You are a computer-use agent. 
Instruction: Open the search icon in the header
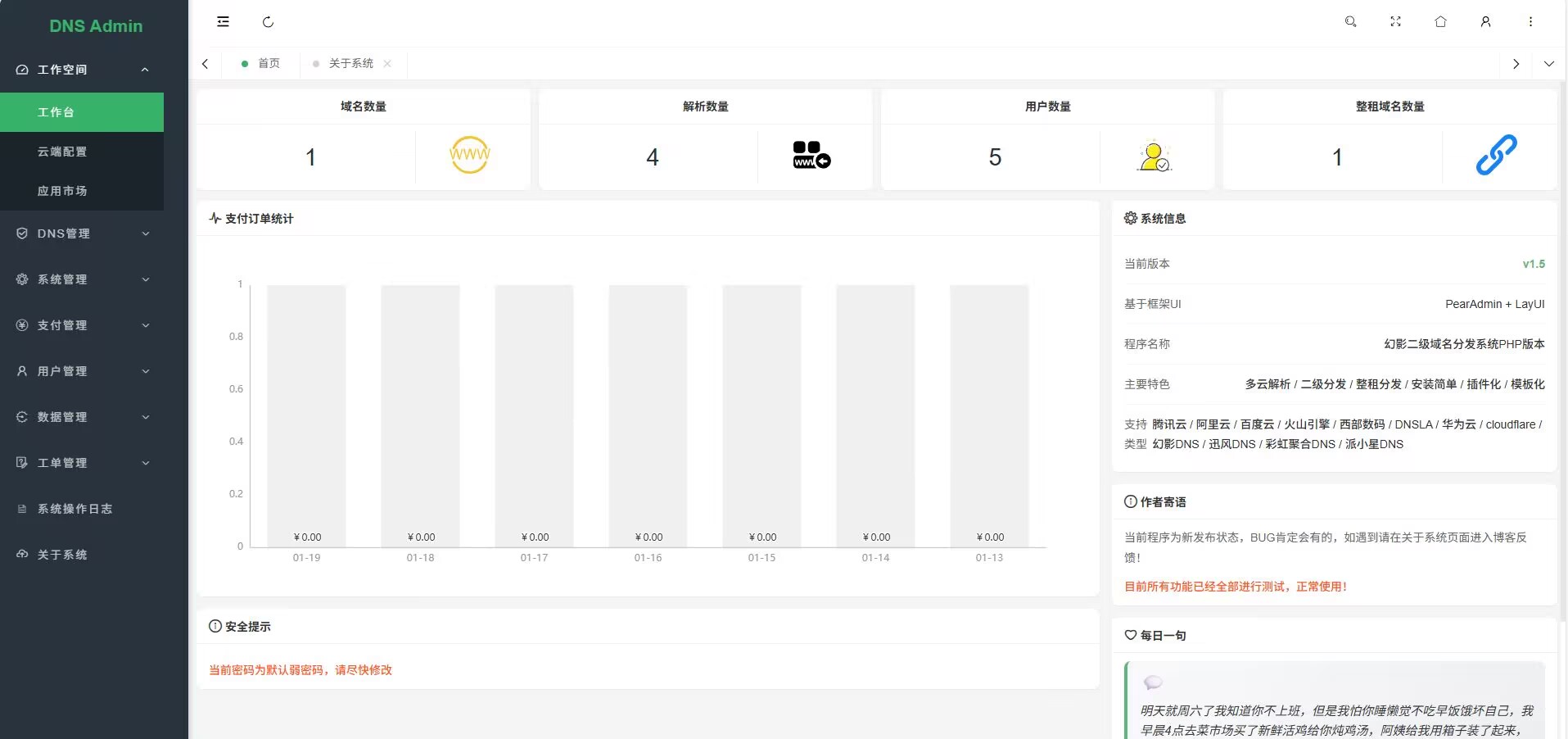(1350, 22)
